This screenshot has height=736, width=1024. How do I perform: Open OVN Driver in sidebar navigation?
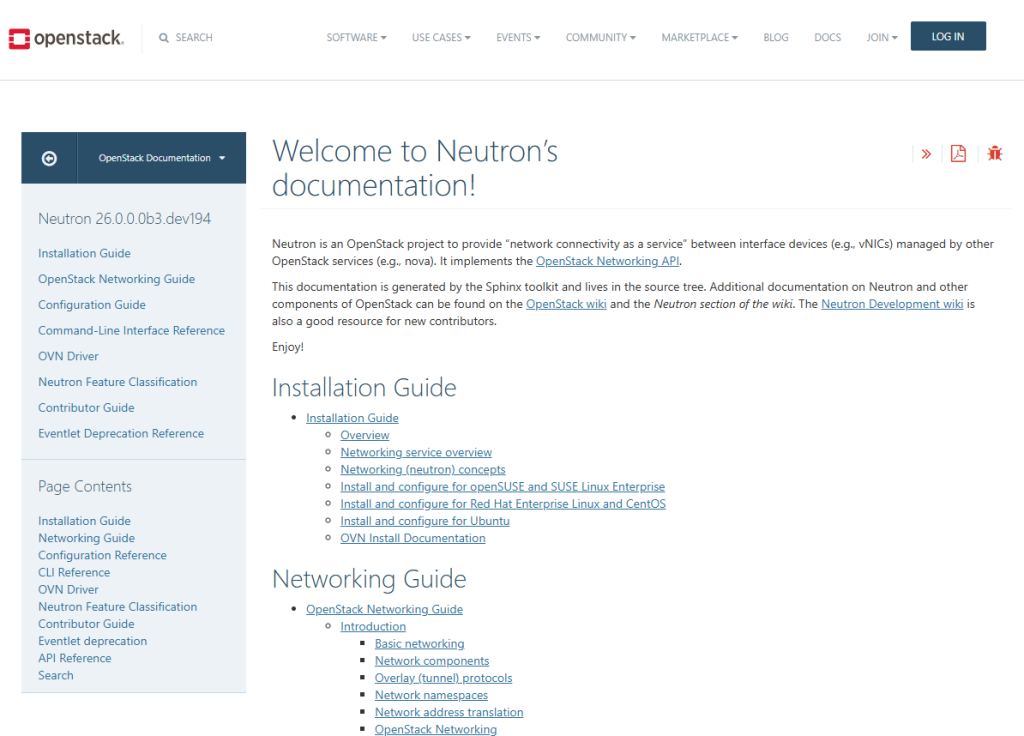[68, 357]
